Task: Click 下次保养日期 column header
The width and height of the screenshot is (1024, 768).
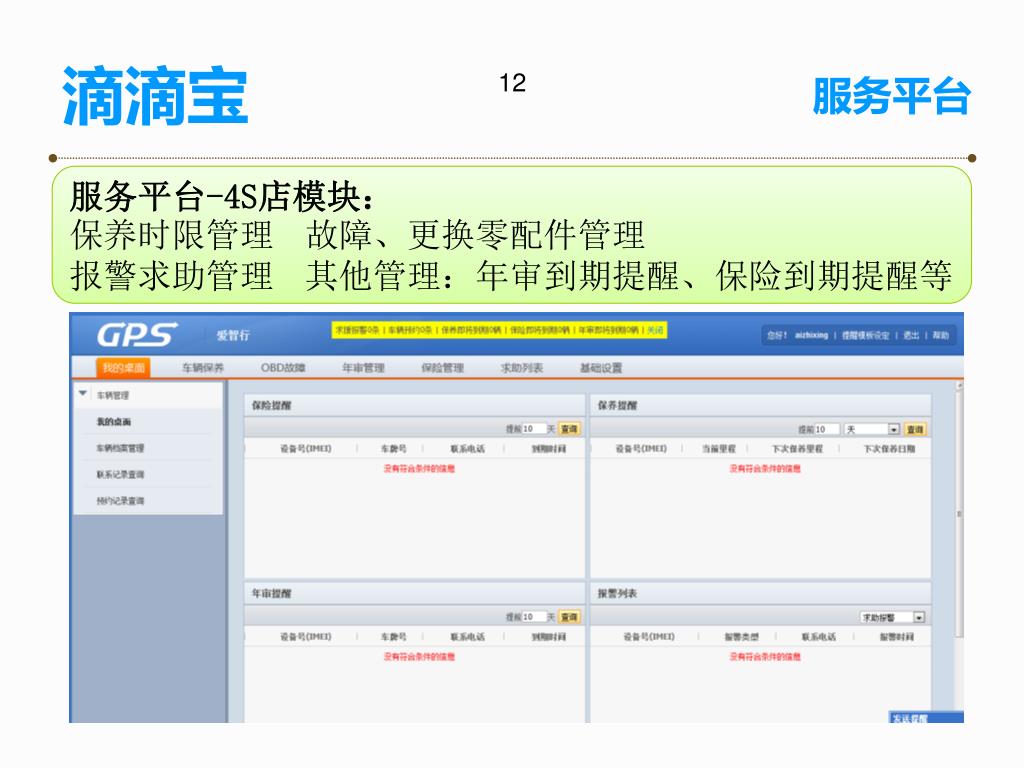Action: 889,449
